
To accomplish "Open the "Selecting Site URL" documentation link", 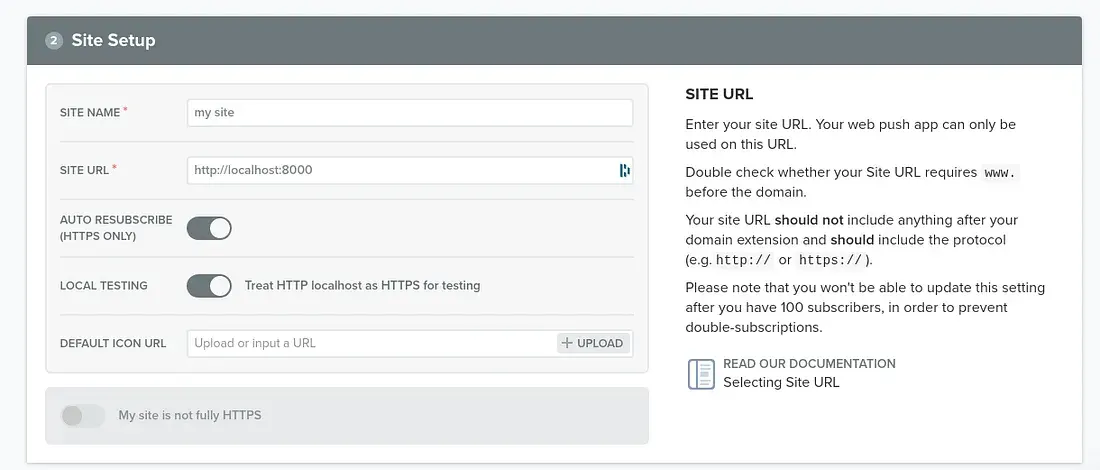I will [x=781, y=382].
